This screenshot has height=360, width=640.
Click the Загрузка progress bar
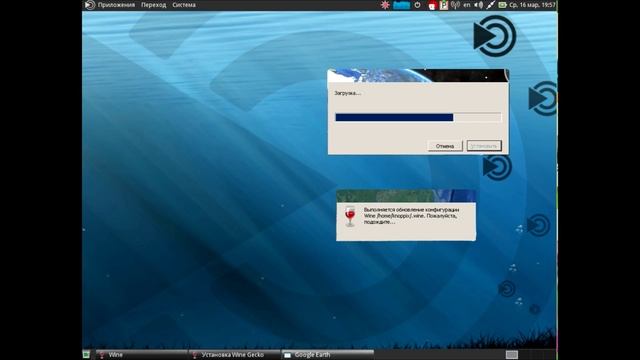418,118
